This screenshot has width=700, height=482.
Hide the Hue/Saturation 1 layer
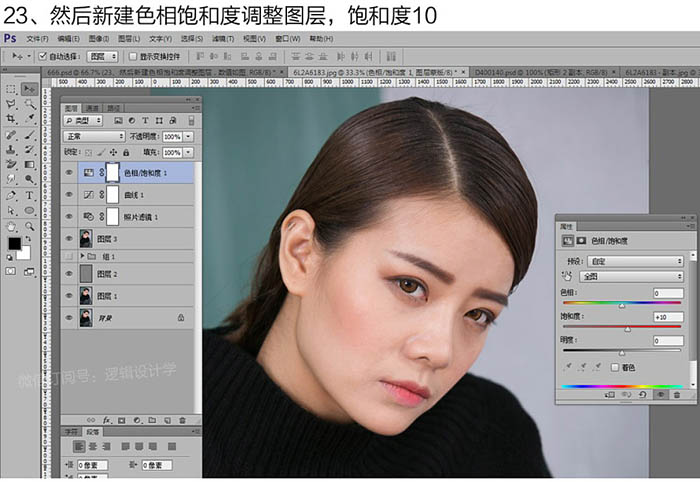[x=69, y=172]
